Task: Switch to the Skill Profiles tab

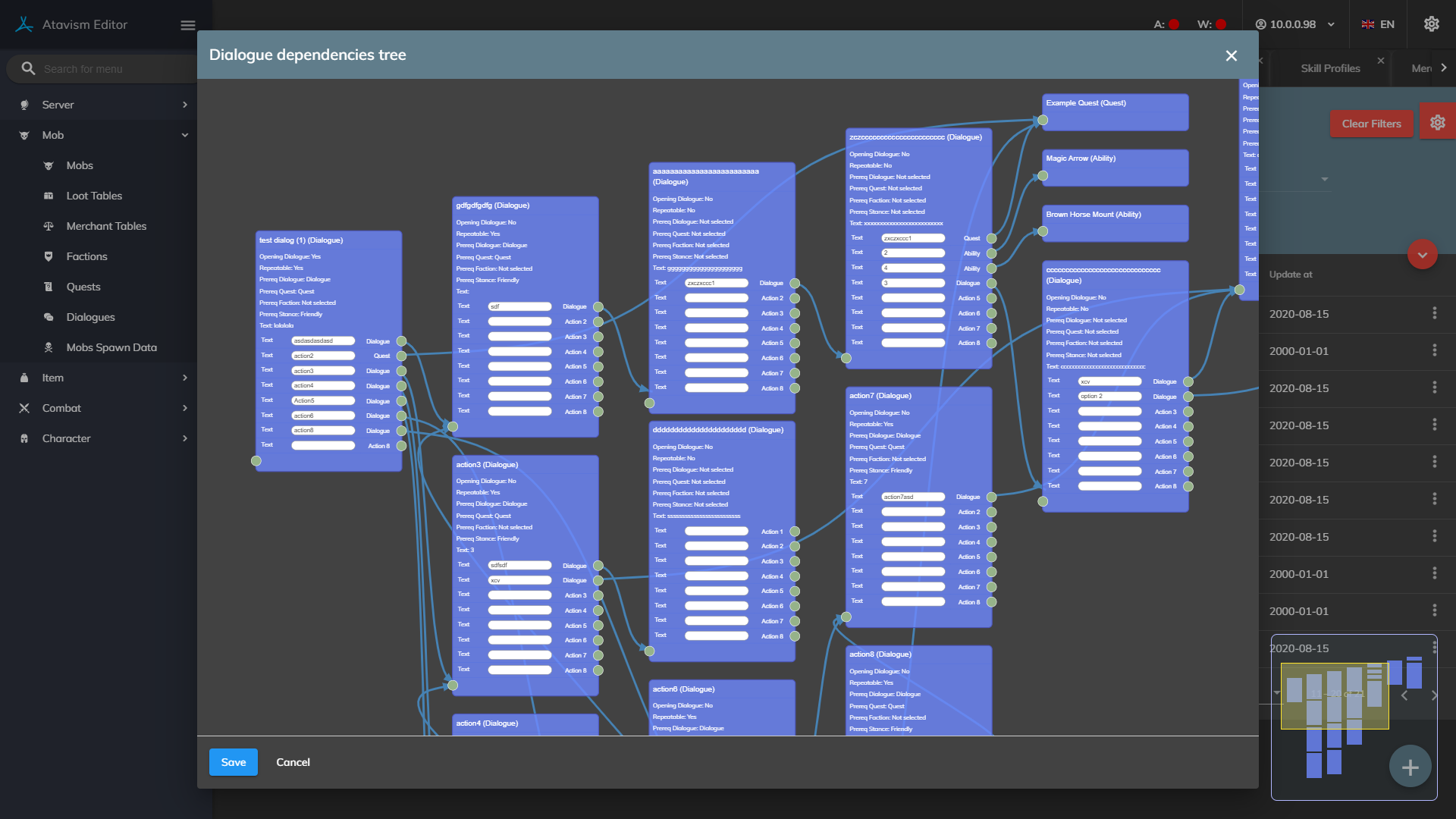Action: pos(1330,68)
